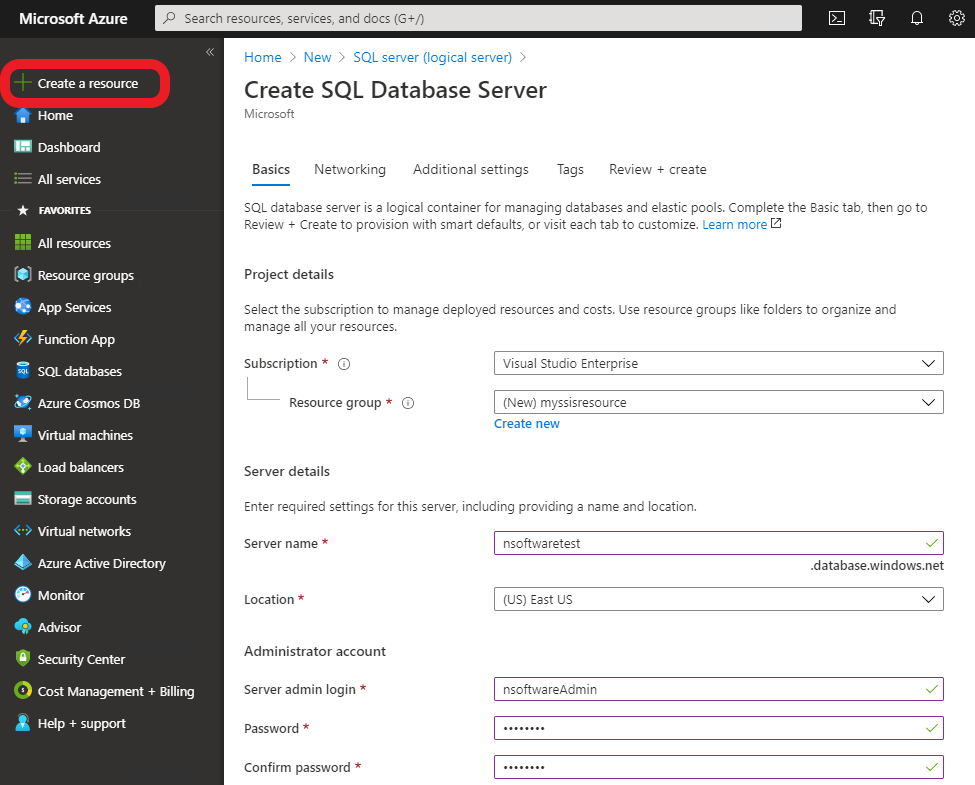Open Cloud Shell from the top bar
This screenshot has height=785, width=975.
tap(837, 18)
